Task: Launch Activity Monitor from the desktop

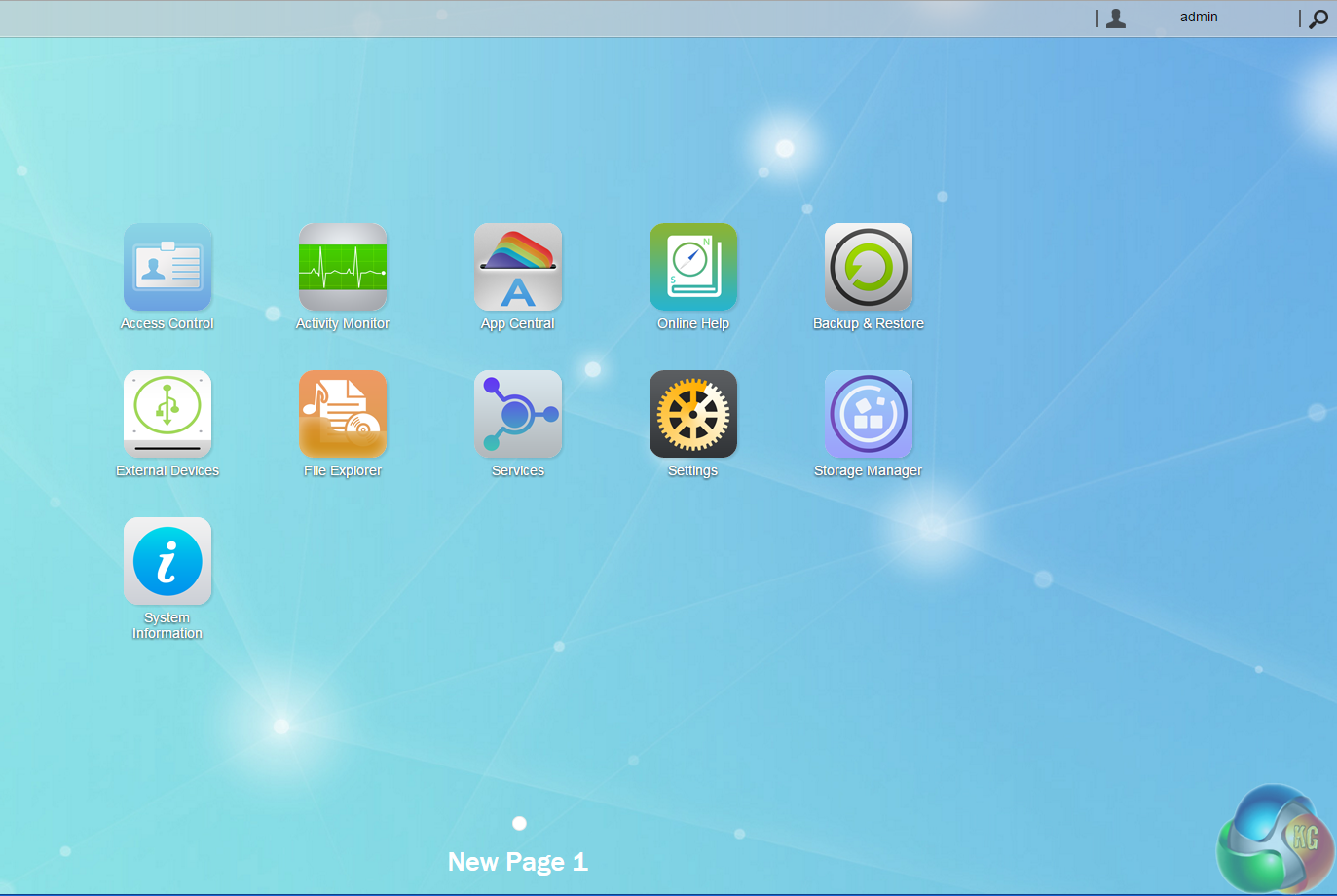Action: tap(343, 267)
